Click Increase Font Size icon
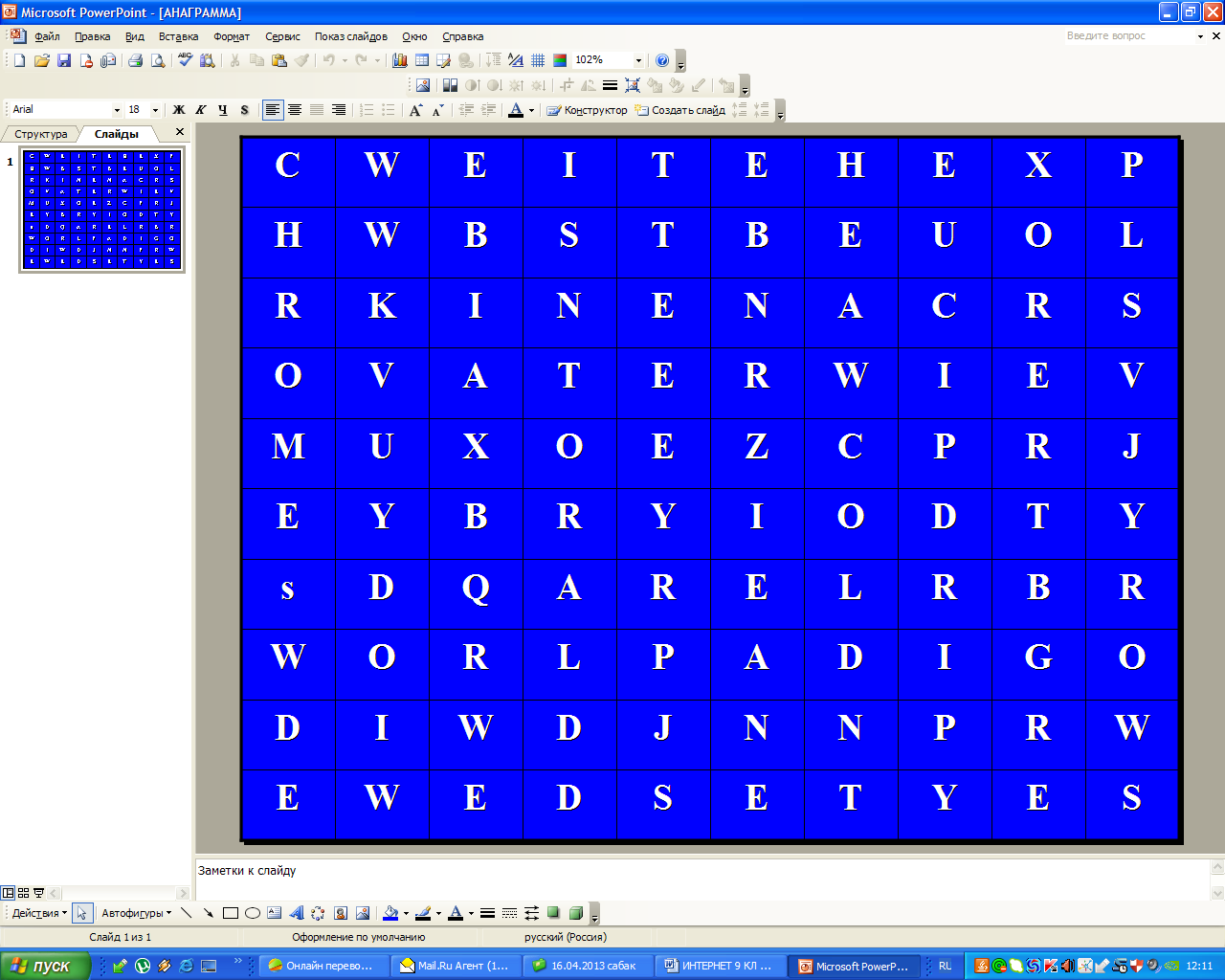Viewport: 1225px width, 980px height. 415,110
